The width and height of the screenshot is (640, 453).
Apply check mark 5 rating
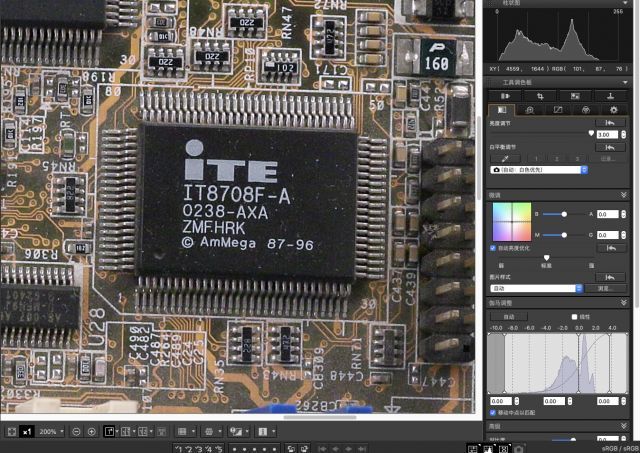219,449
